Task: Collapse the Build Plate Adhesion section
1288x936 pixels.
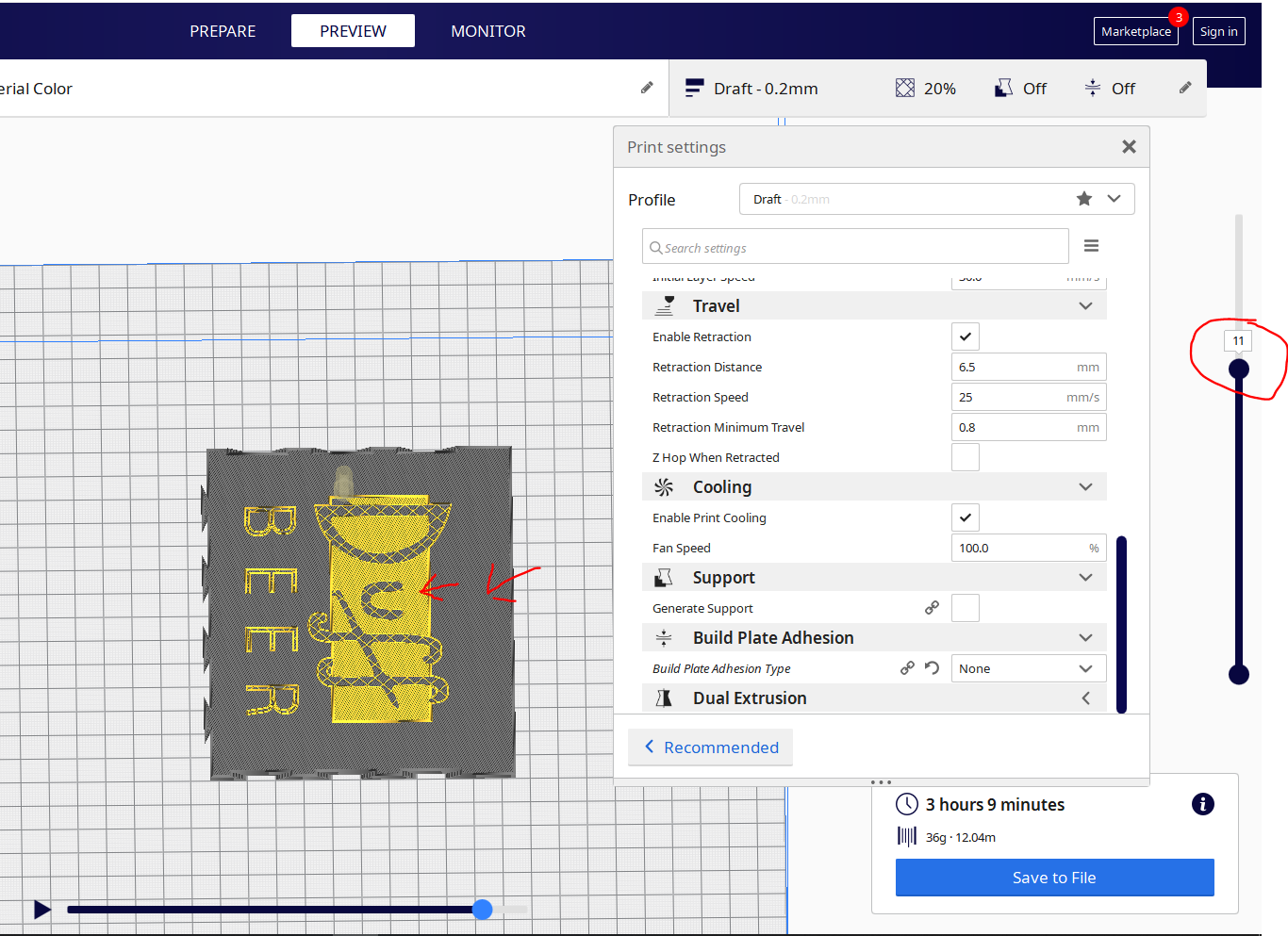Action: [x=1085, y=637]
